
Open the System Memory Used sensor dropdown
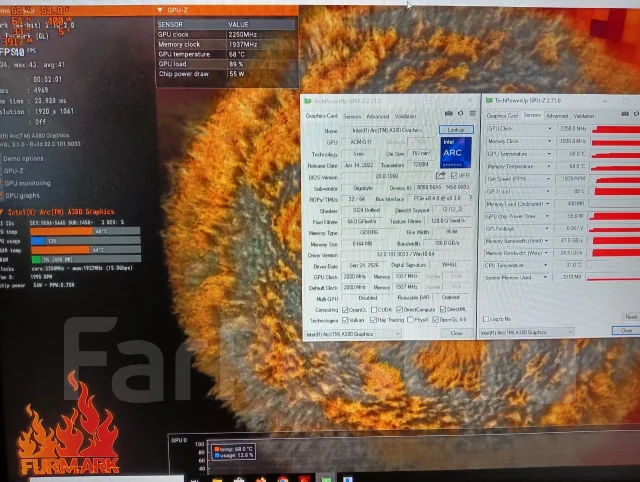click(545, 277)
